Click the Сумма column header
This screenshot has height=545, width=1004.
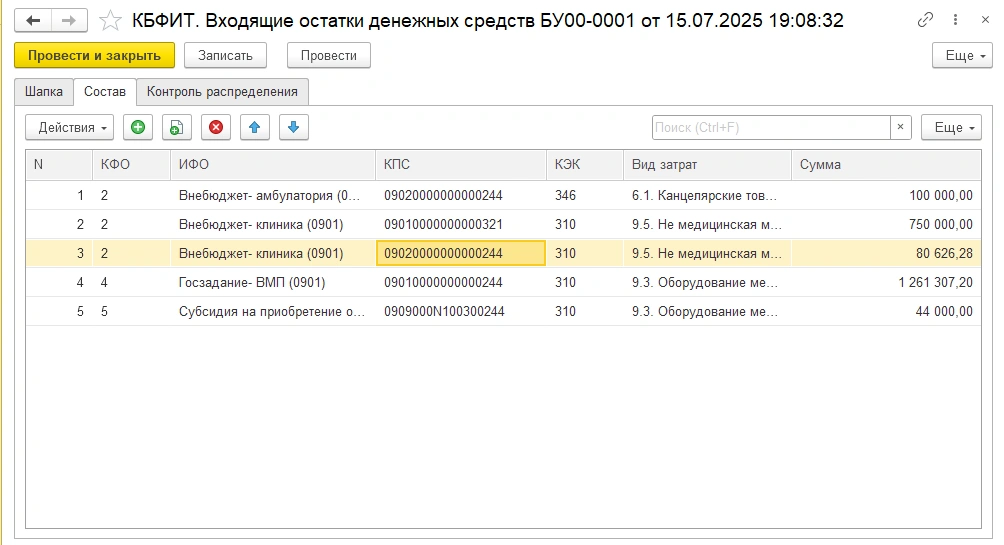[x=886, y=165]
